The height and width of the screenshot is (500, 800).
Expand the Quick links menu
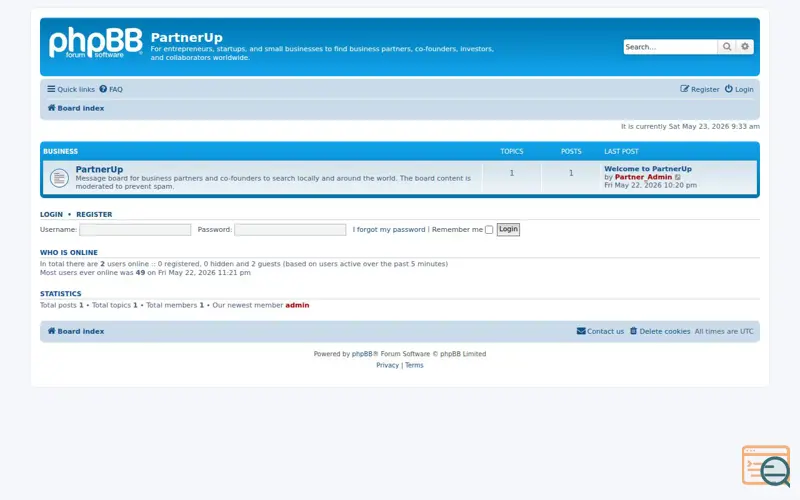click(71, 89)
